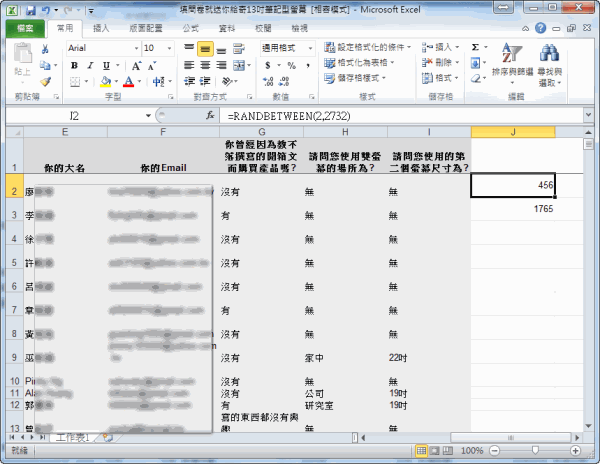Apply the yellow fill color swatch
Viewport: 600px width, 464px height.
click(x=106, y=81)
